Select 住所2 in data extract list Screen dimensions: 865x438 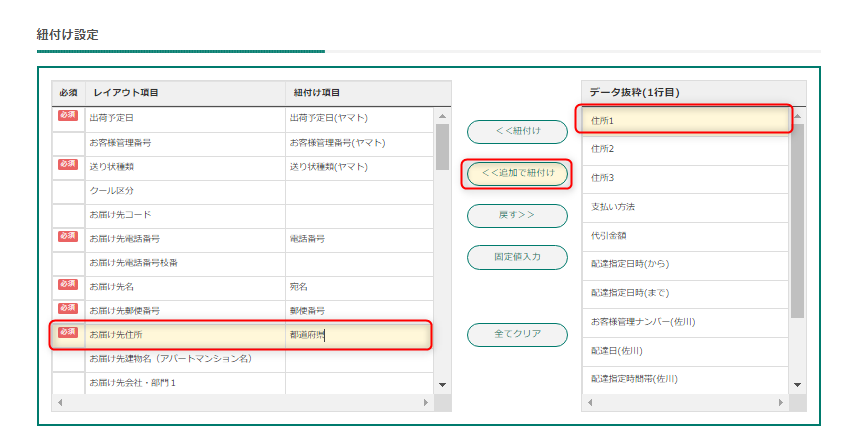tap(685, 149)
